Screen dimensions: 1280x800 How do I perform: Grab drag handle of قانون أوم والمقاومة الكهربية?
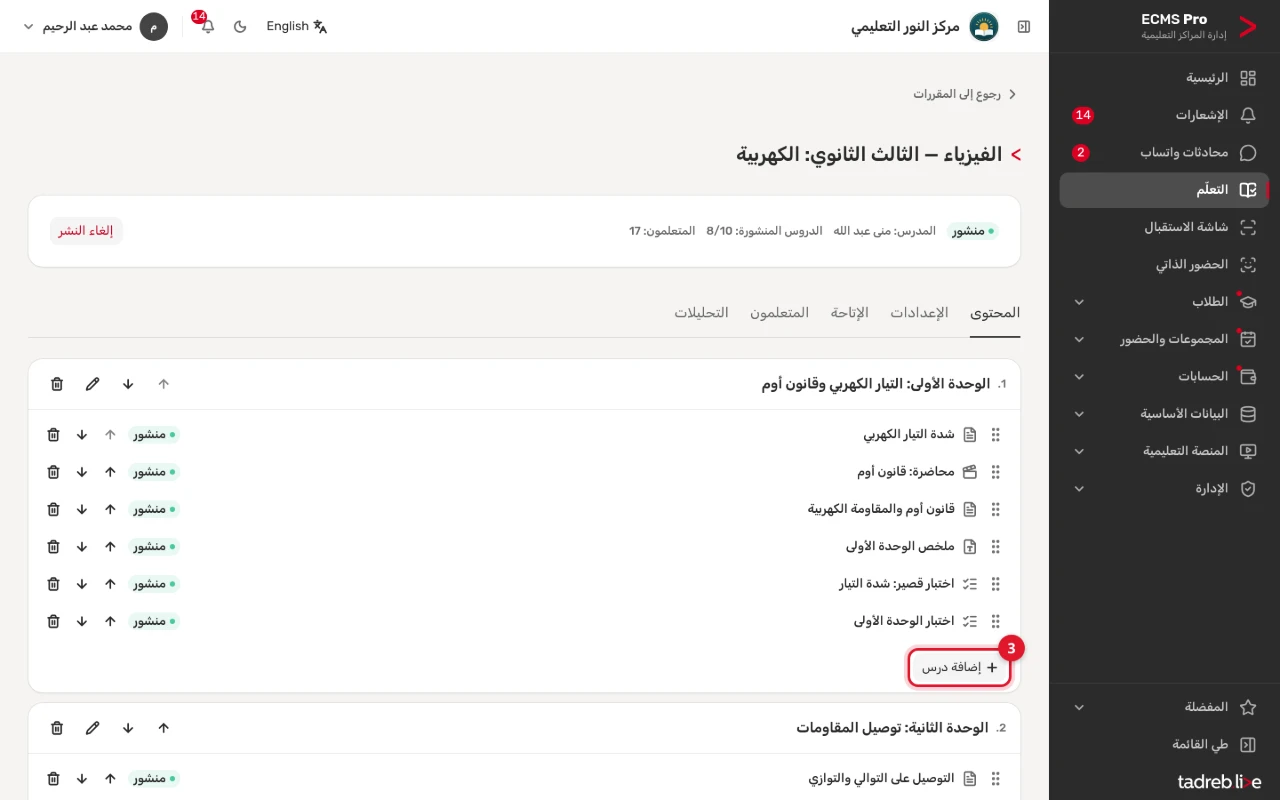click(x=995, y=509)
